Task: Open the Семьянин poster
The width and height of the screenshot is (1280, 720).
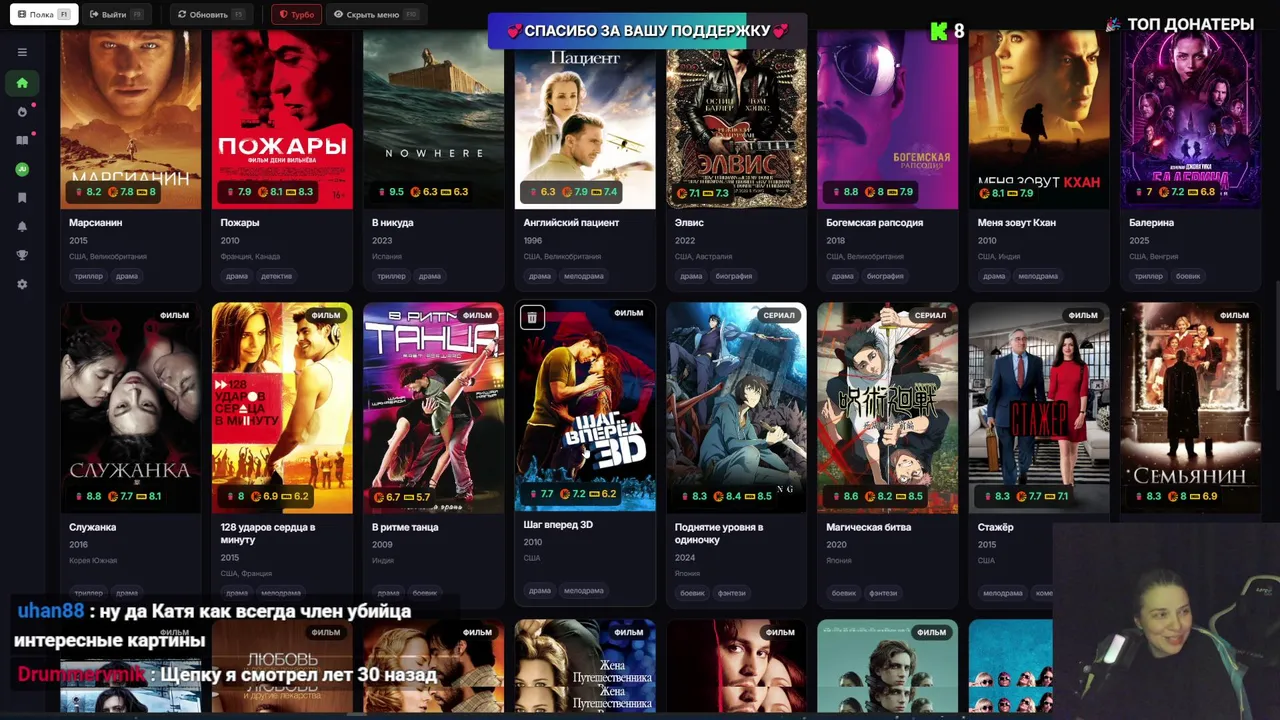Action: tap(1190, 407)
